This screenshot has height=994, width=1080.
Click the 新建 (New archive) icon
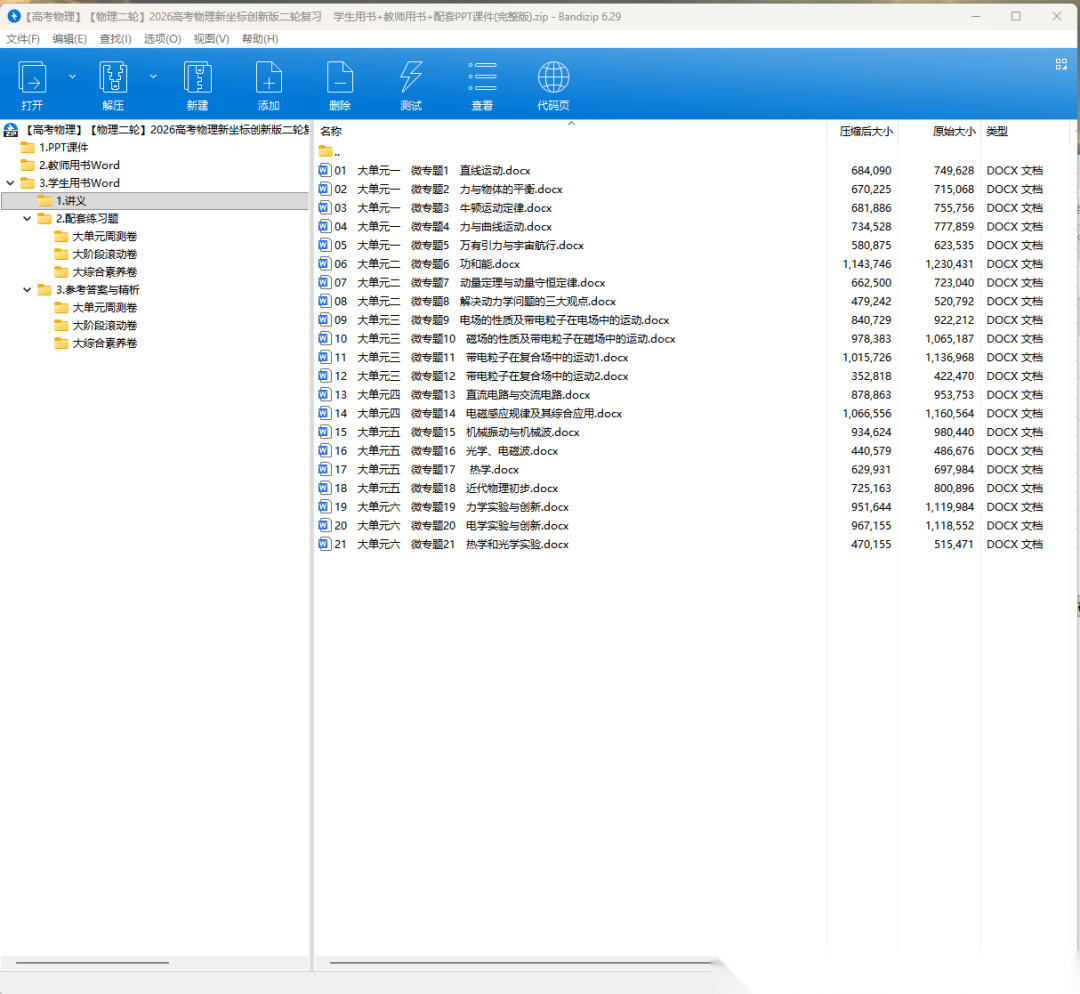[197, 78]
